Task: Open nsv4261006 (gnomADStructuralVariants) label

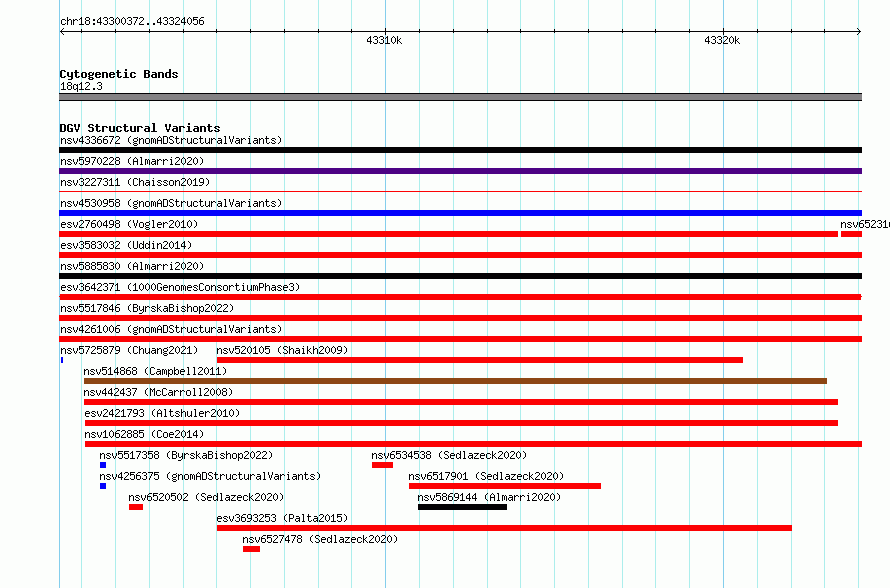Action: [x=171, y=329]
